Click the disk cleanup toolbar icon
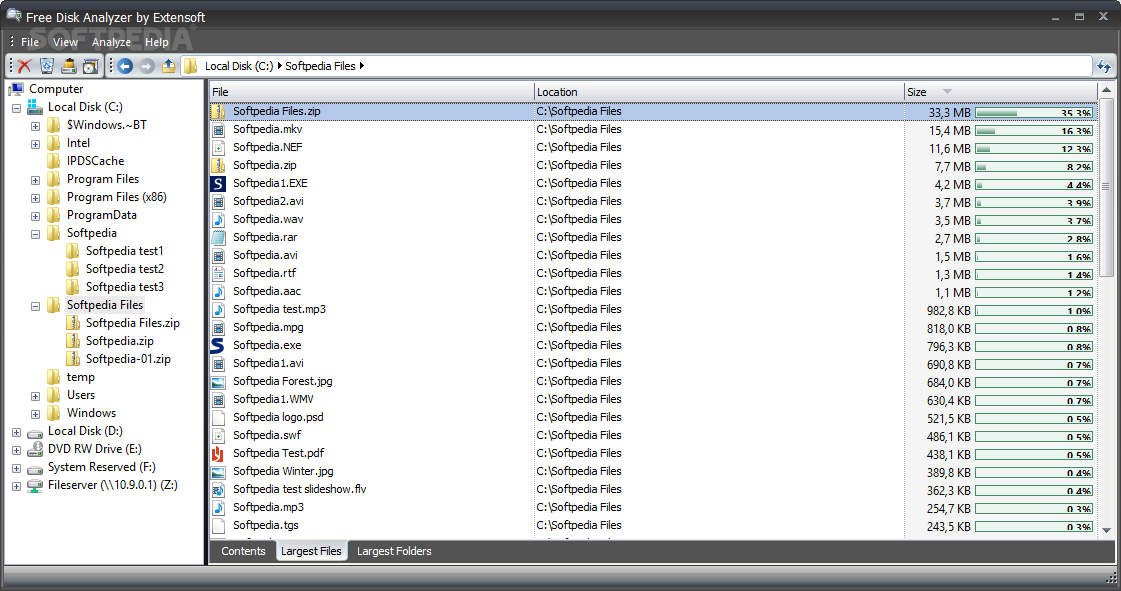This screenshot has width=1121, height=591. coord(69,66)
